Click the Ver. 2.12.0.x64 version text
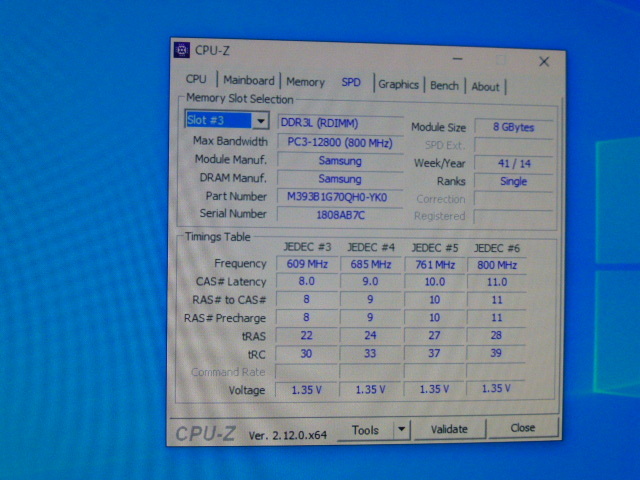Image resolution: width=640 pixels, height=480 pixels. point(288,435)
